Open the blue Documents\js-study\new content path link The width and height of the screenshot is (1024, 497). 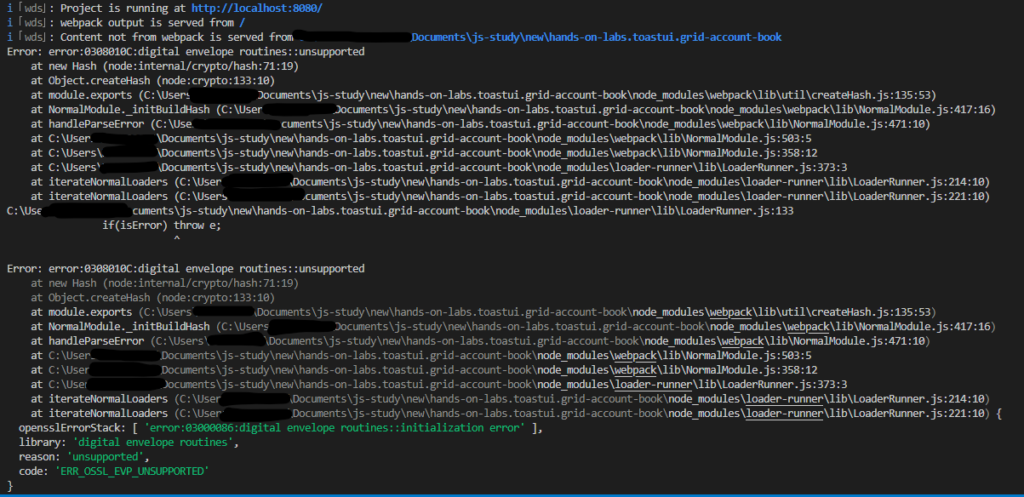[x=596, y=37]
